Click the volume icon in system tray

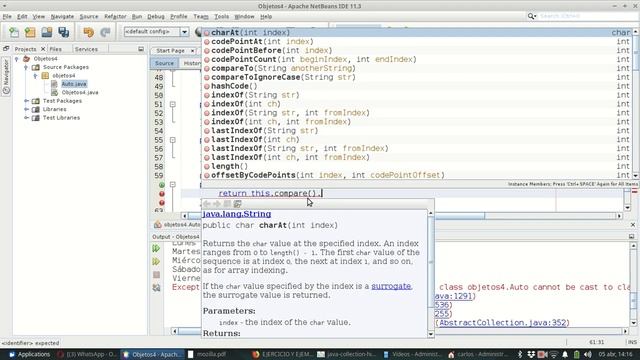587,354
